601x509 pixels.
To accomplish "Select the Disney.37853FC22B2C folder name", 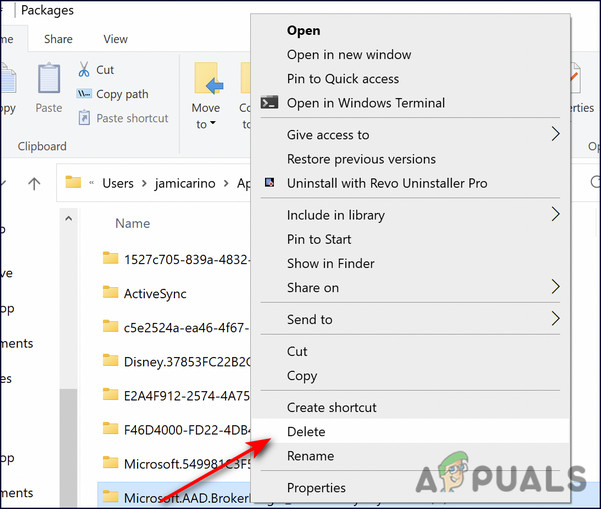I will click(x=187, y=362).
